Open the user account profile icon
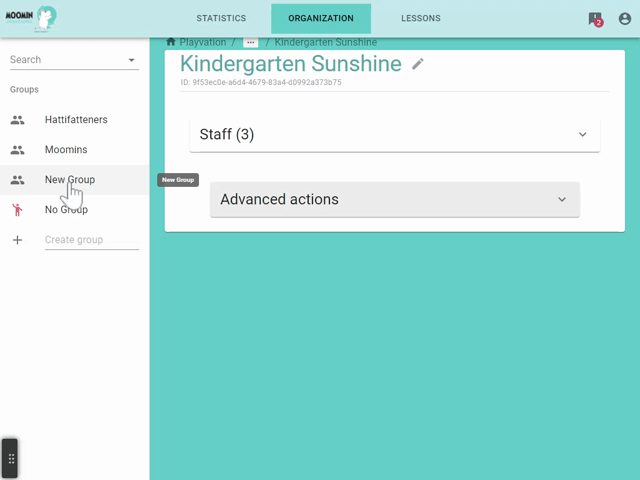The width and height of the screenshot is (640, 480). 624,19
